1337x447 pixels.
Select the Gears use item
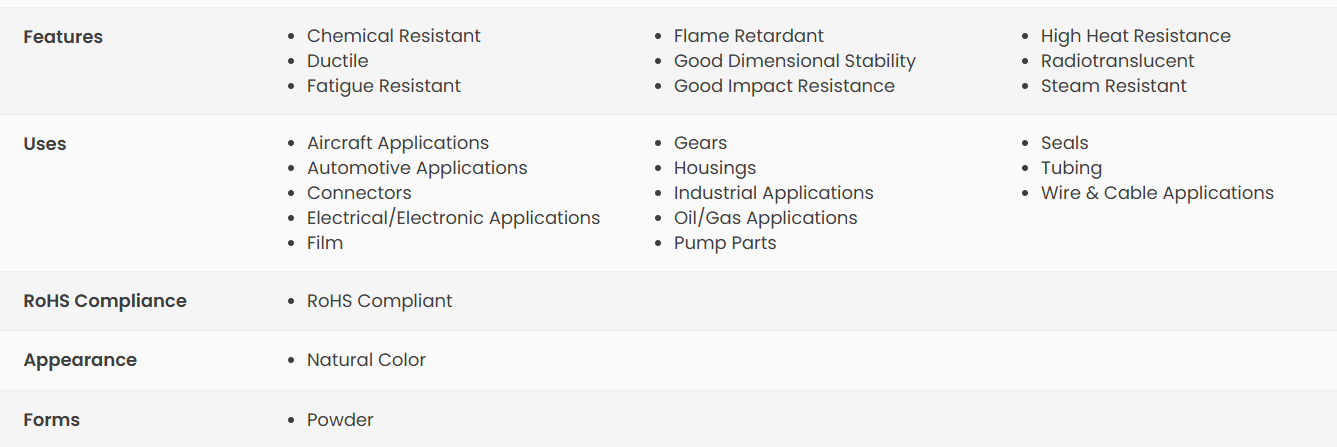click(x=700, y=143)
